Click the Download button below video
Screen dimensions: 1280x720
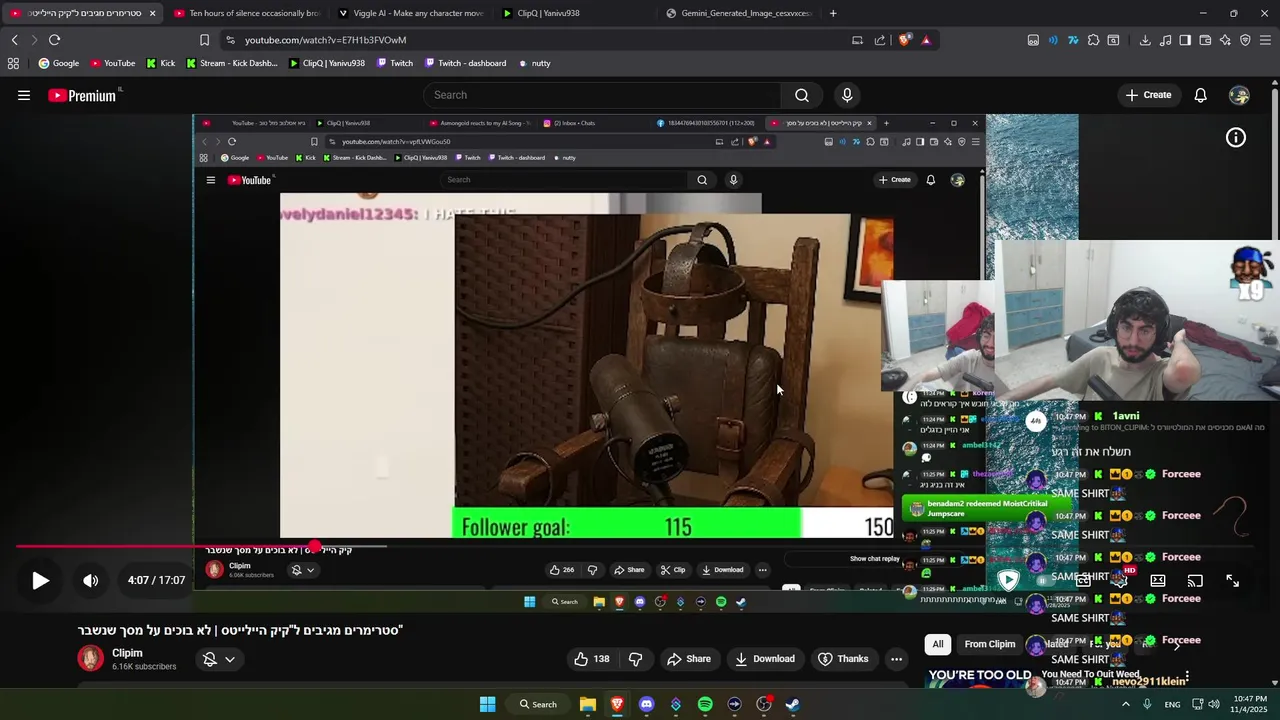[765, 659]
